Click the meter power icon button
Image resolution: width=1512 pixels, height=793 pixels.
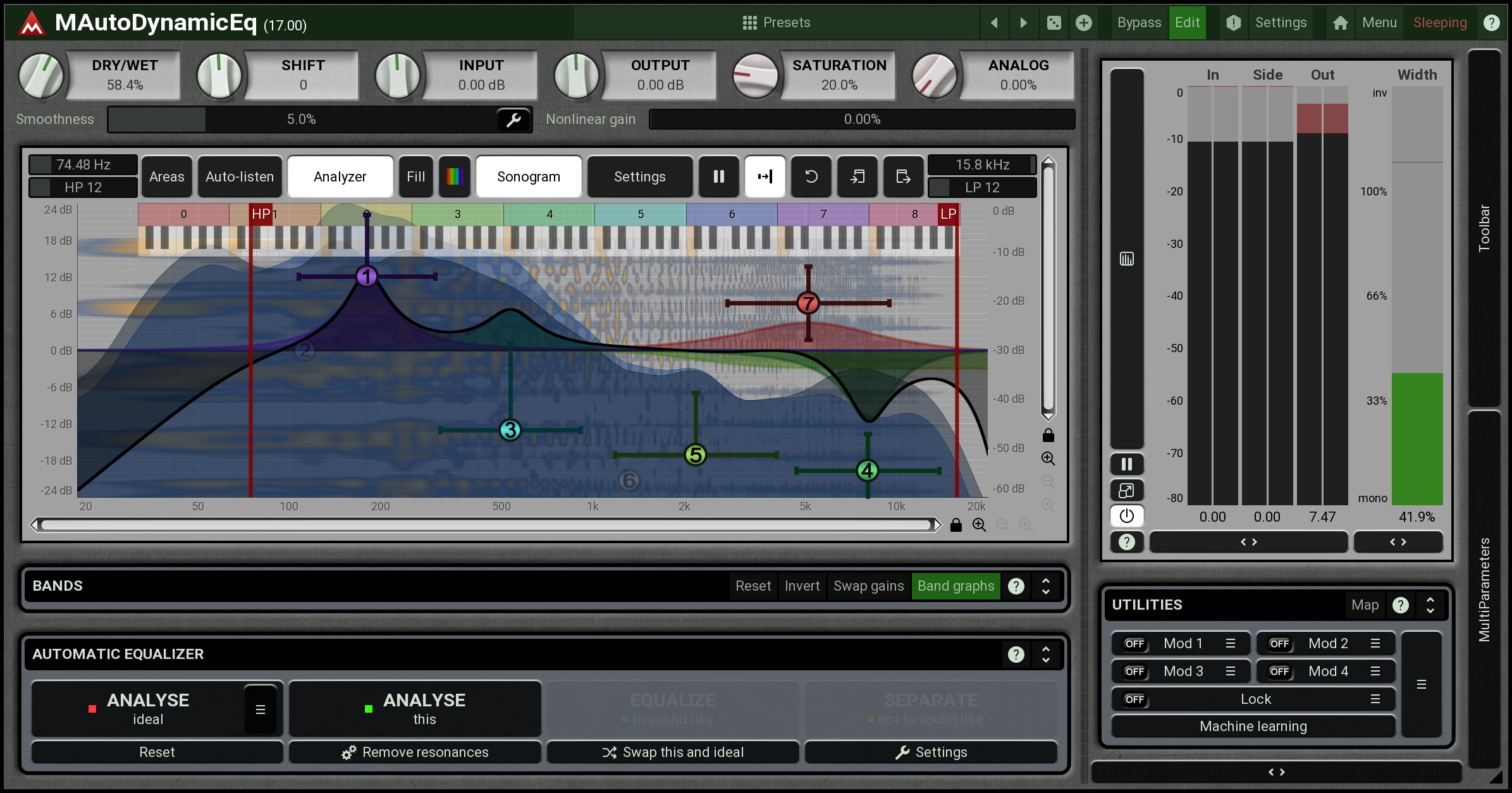pos(1126,516)
